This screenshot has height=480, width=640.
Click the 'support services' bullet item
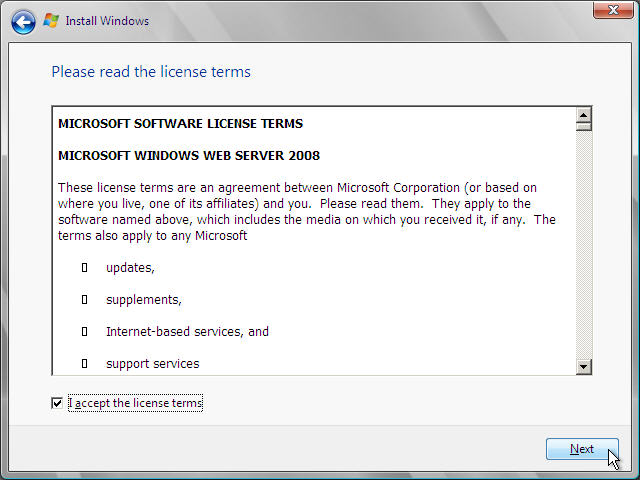click(153, 364)
